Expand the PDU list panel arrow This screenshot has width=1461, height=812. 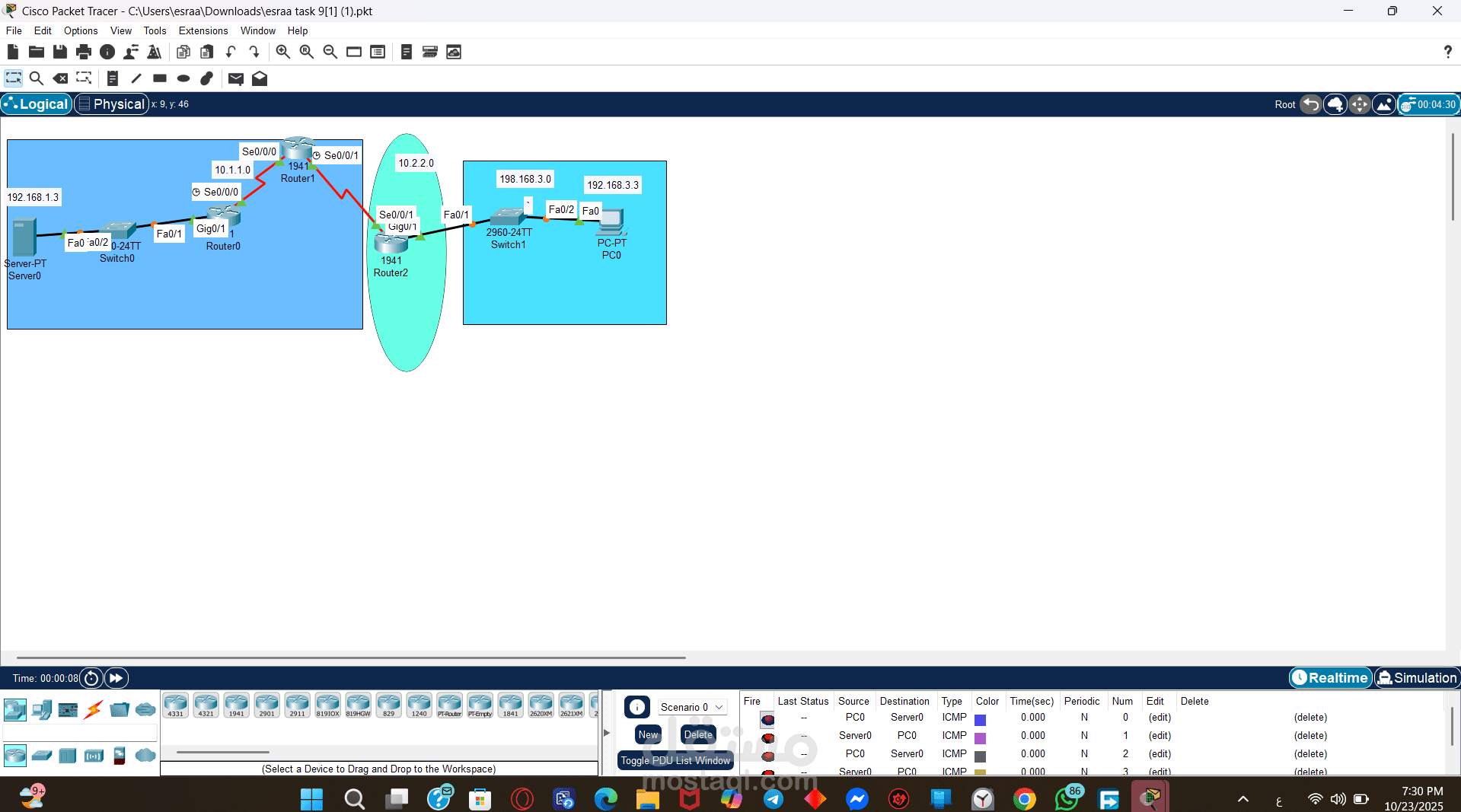[607, 733]
